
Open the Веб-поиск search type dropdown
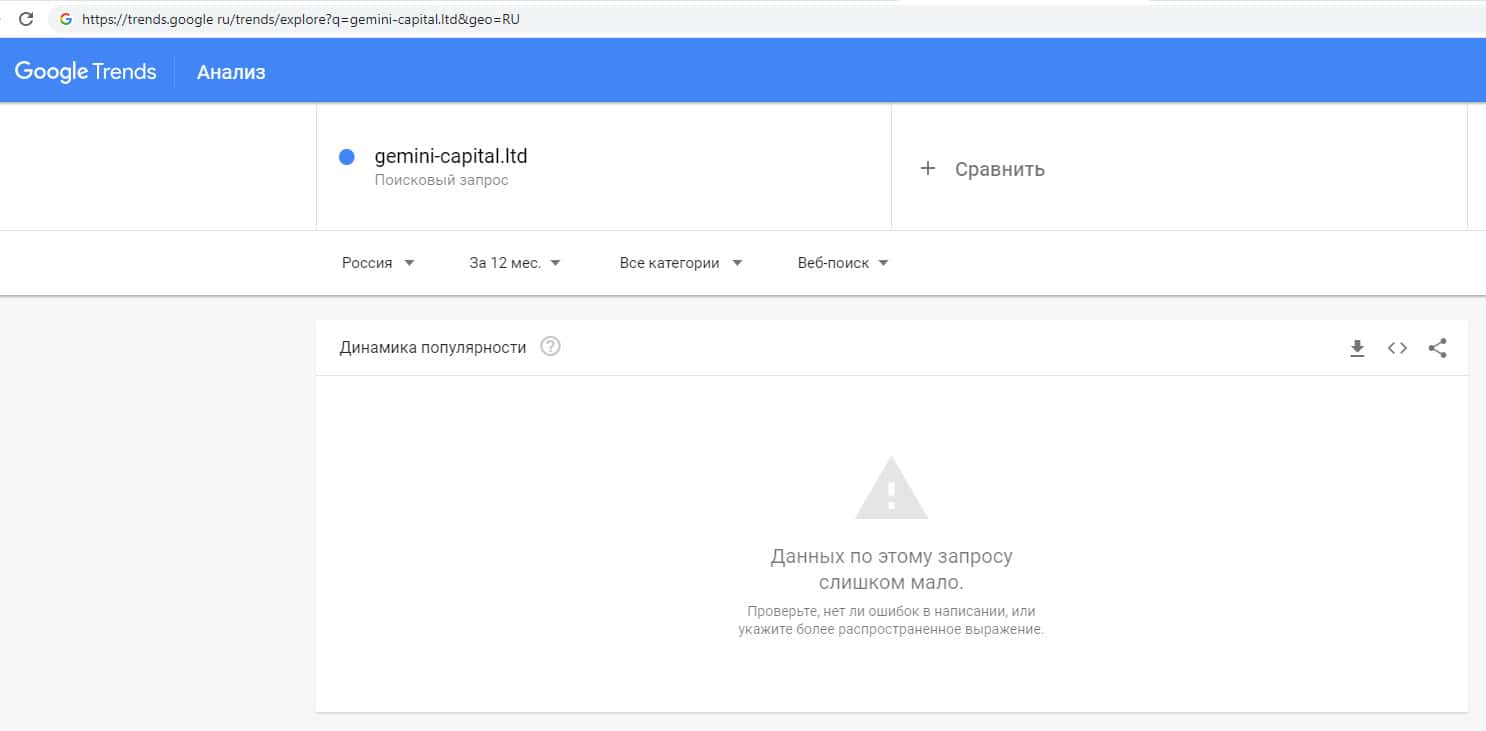843,263
